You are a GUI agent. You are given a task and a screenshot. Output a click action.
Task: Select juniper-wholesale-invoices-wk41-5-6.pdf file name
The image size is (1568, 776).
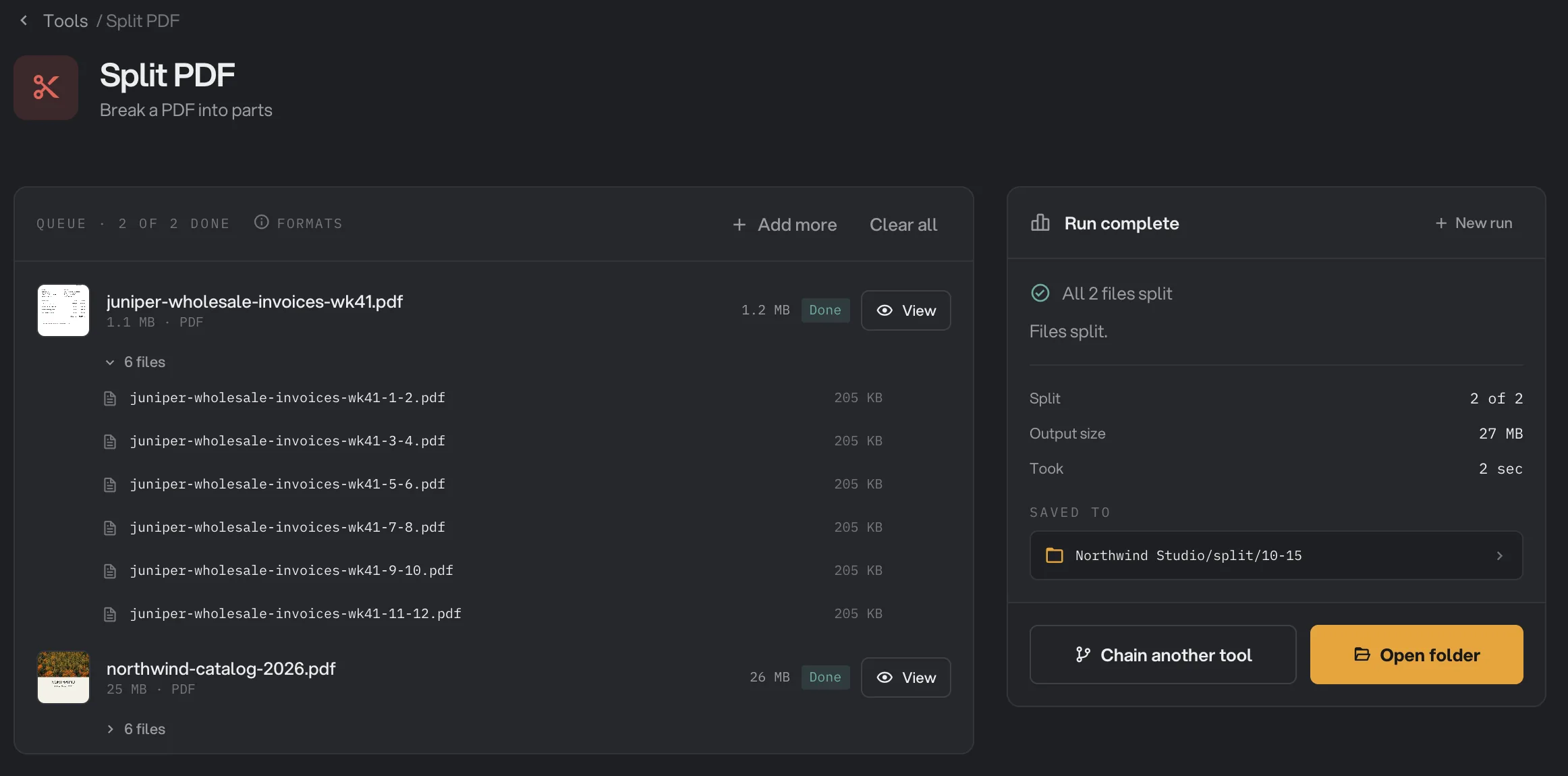point(287,484)
